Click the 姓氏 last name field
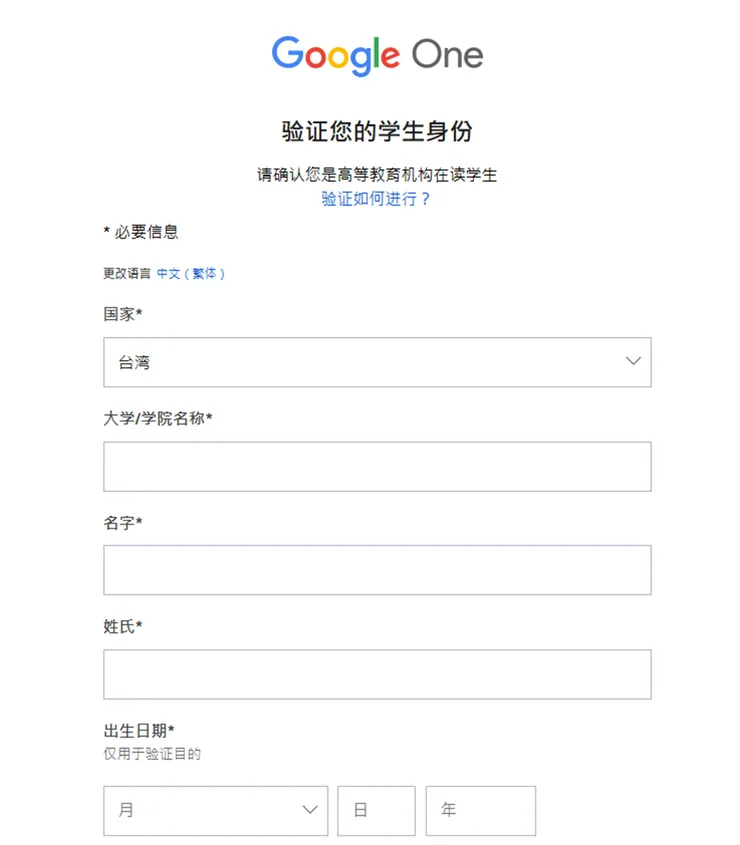The height and width of the screenshot is (845, 740). 377,674
